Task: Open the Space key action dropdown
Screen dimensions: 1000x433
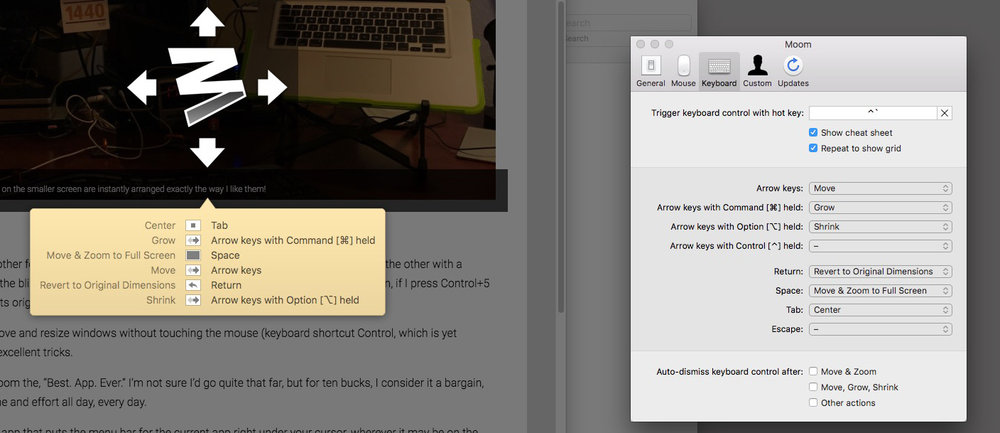Action: [881, 291]
